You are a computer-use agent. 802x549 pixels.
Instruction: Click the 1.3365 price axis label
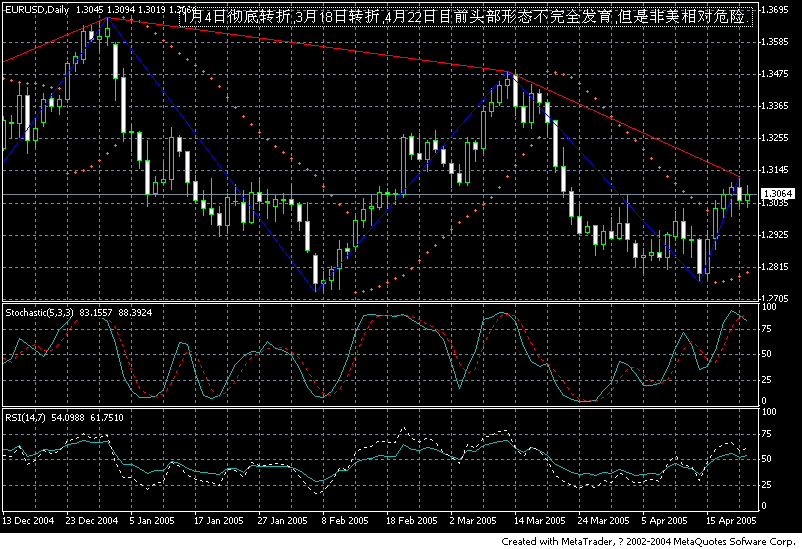775,106
